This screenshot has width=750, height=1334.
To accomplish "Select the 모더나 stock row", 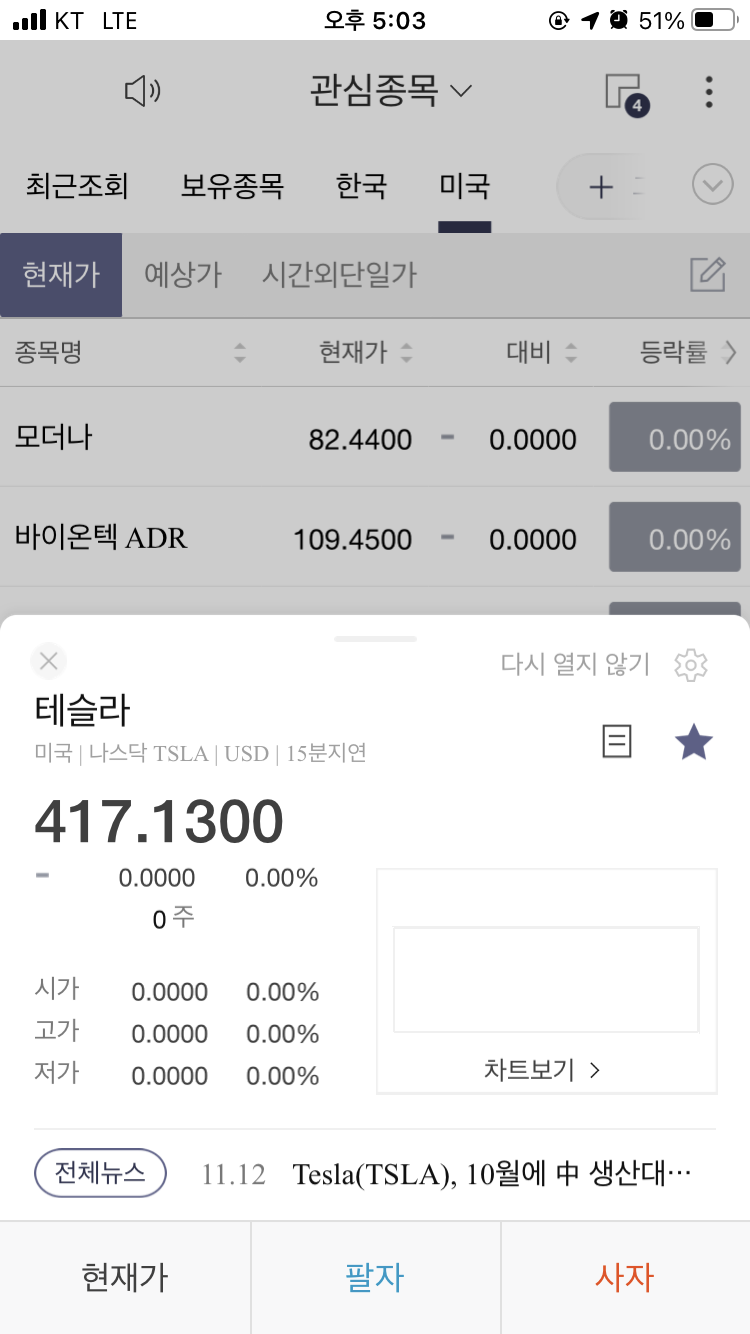I will [x=375, y=437].
